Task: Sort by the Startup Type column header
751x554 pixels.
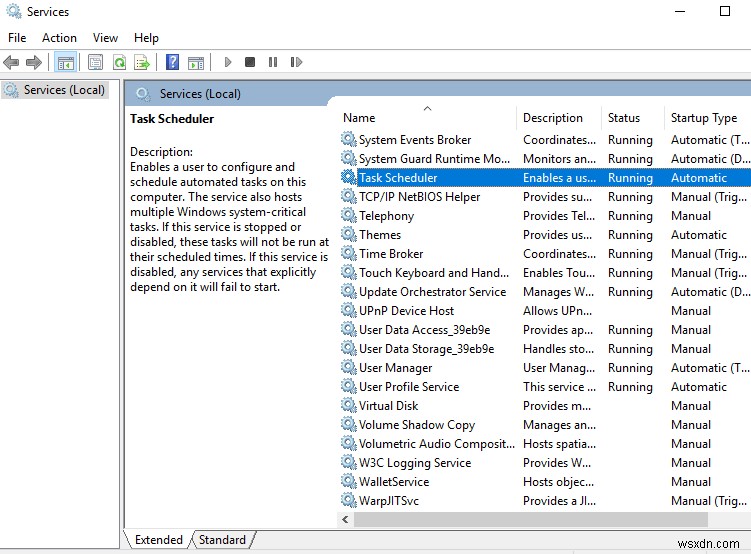Action: [x=703, y=118]
